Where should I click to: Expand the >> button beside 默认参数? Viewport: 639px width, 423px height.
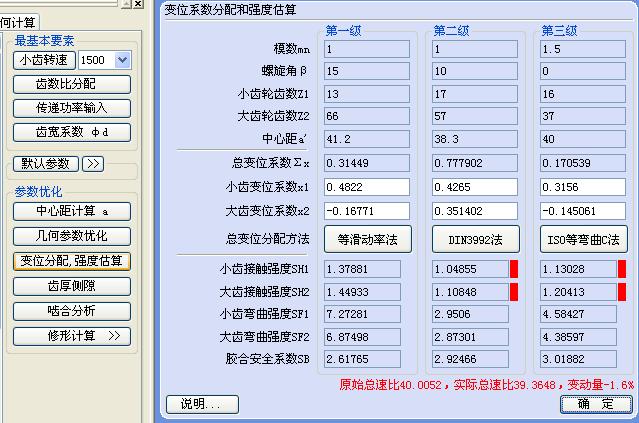[93, 164]
